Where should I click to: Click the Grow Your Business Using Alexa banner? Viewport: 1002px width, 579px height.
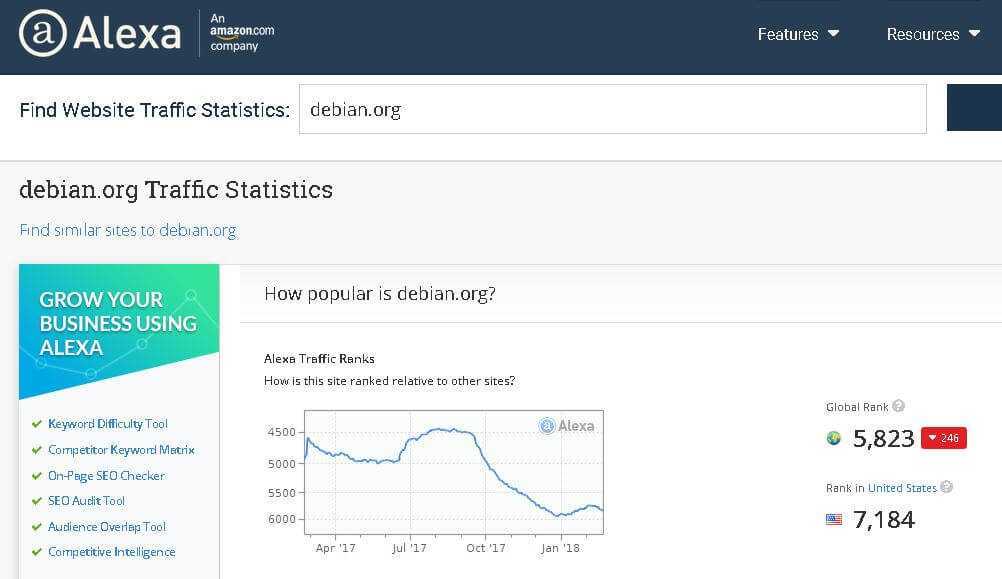[x=119, y=331]
